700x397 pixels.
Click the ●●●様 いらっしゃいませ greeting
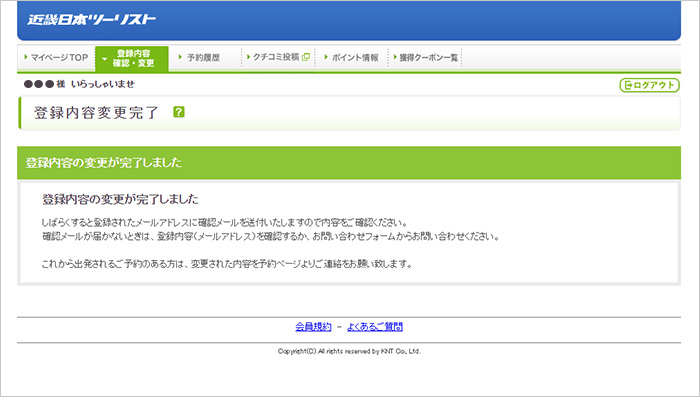[79, 84]
